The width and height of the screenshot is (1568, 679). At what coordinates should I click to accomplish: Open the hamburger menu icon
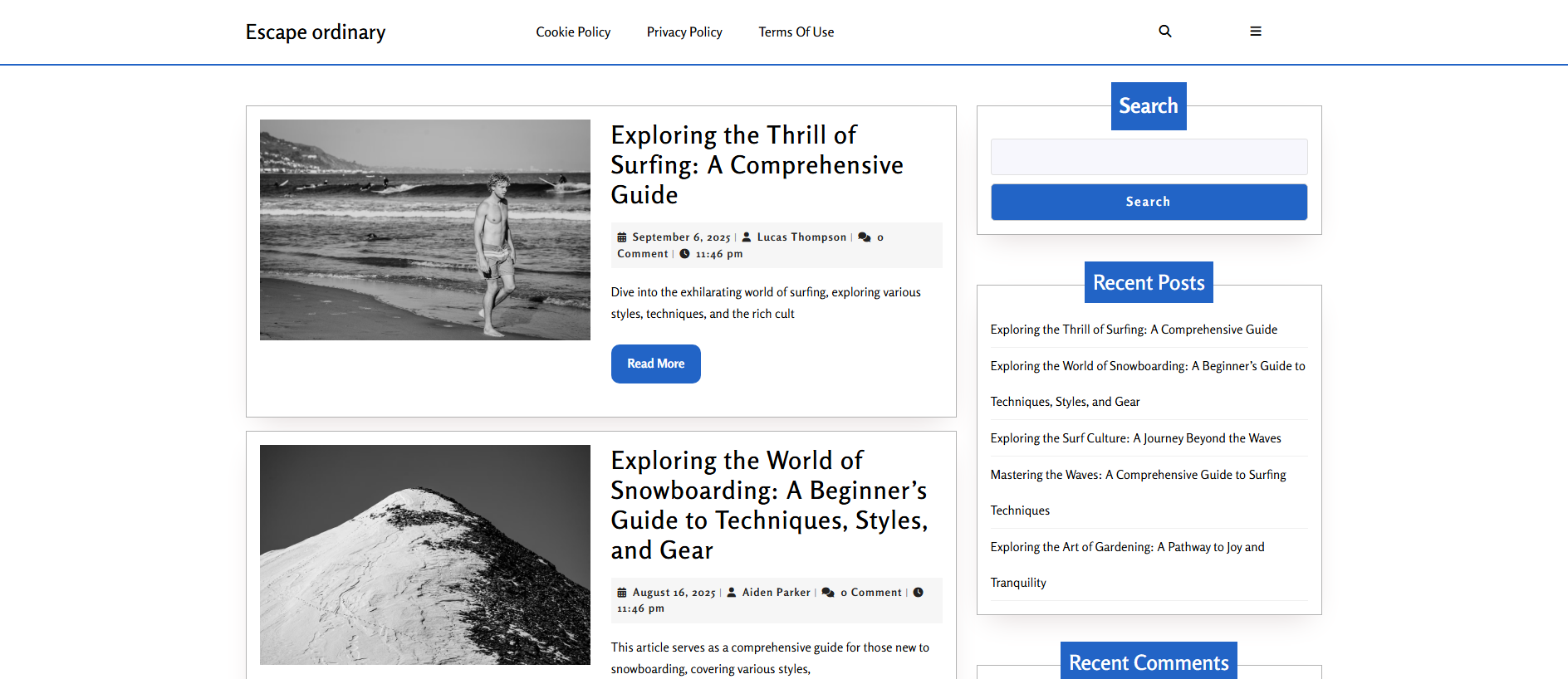click(1256, 32)
